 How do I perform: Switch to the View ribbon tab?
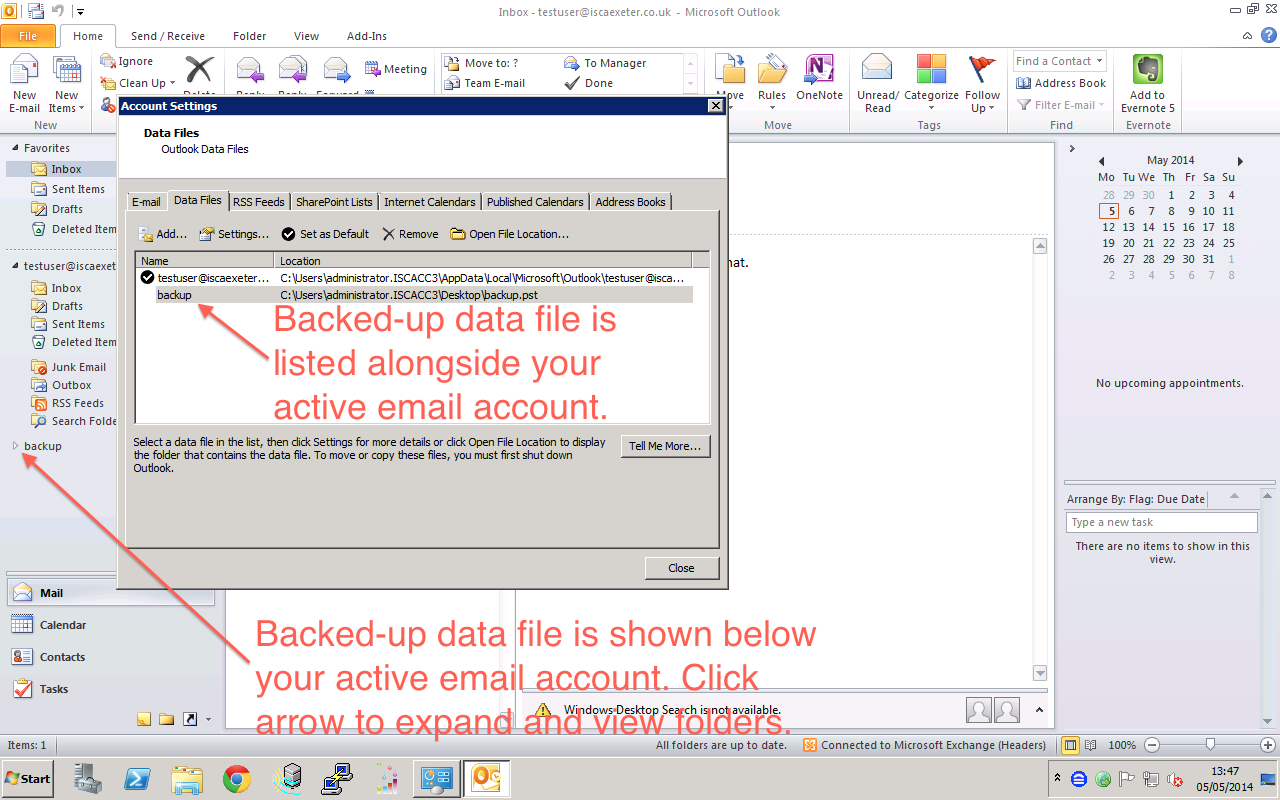[x=306, y=36]
